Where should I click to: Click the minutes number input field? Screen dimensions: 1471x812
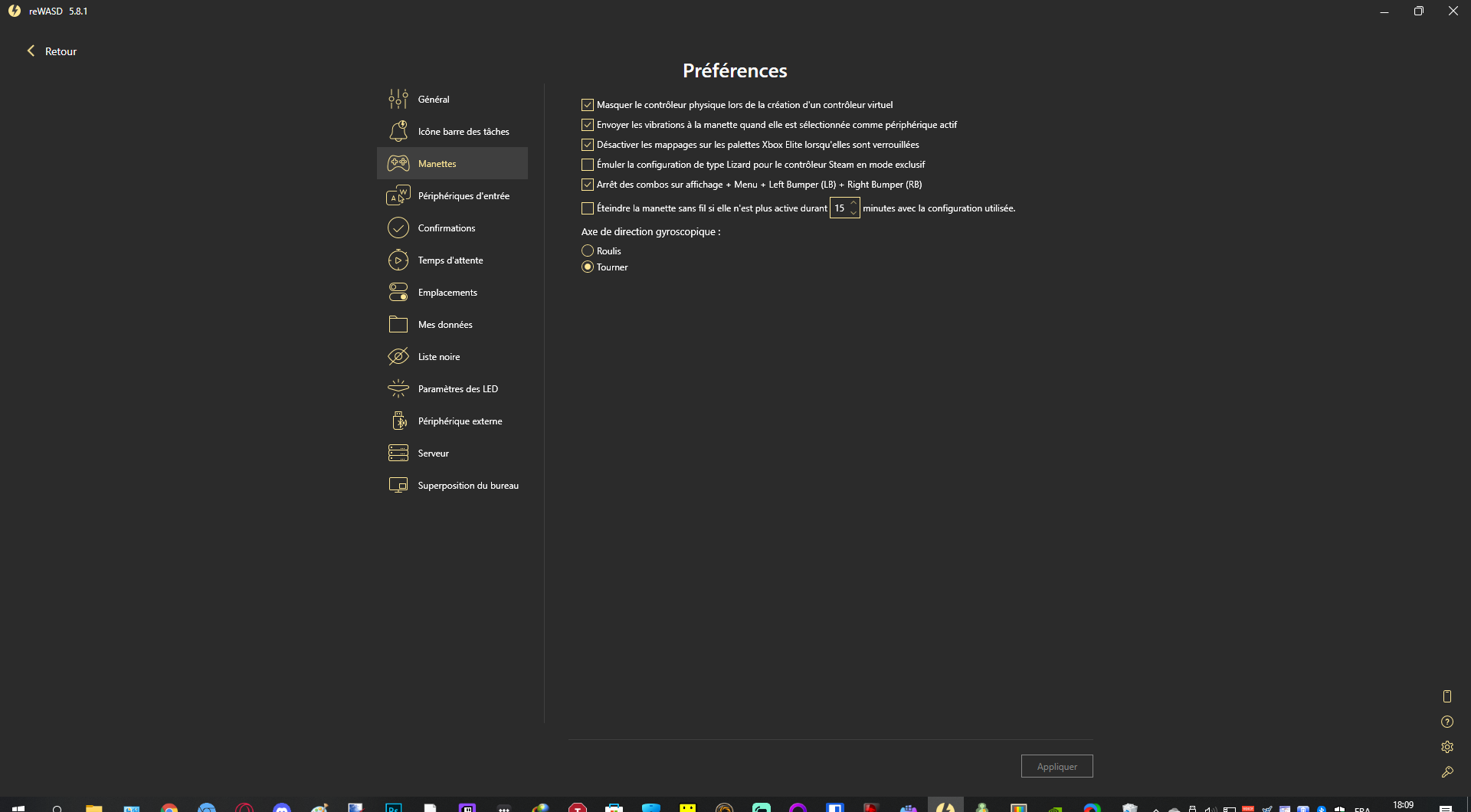(840, 208)
